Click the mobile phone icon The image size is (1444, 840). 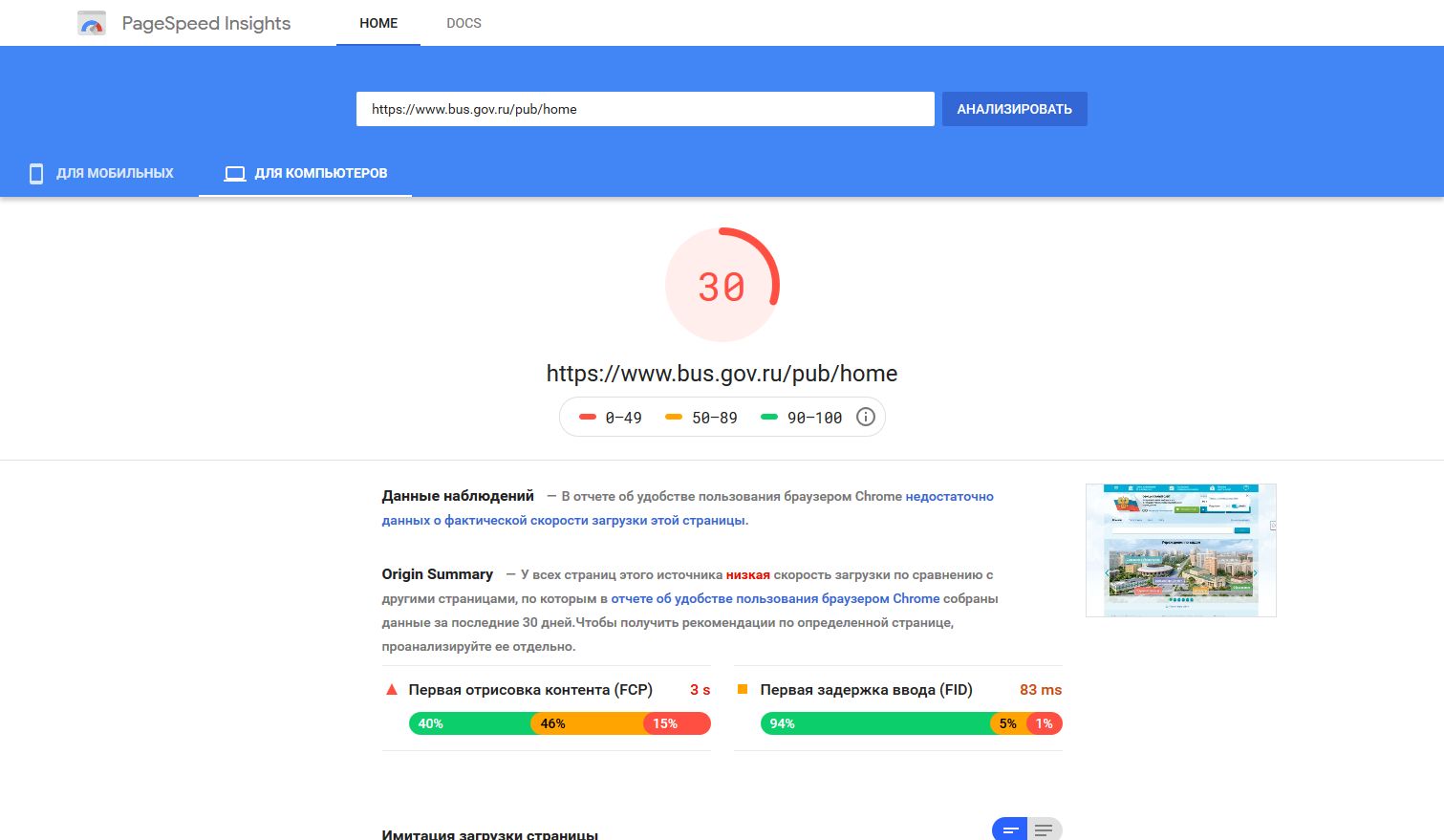click(36, 173)
